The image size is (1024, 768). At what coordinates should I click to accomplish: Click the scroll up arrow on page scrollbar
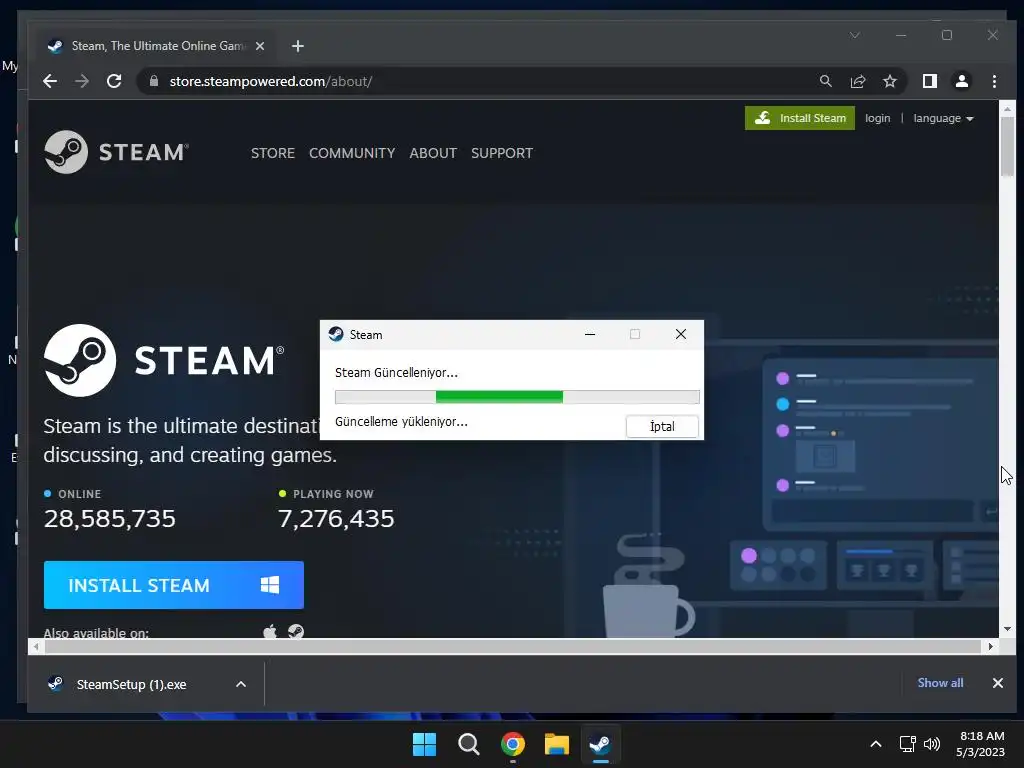1007,108
